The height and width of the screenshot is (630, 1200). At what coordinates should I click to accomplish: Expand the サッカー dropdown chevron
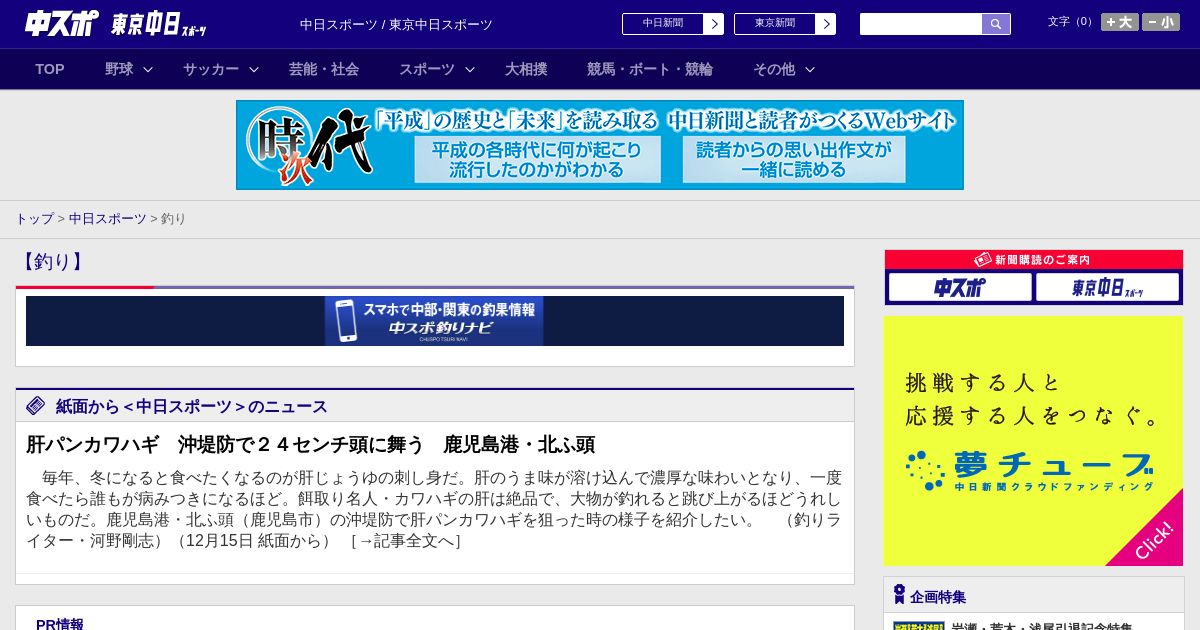[254, 69]
